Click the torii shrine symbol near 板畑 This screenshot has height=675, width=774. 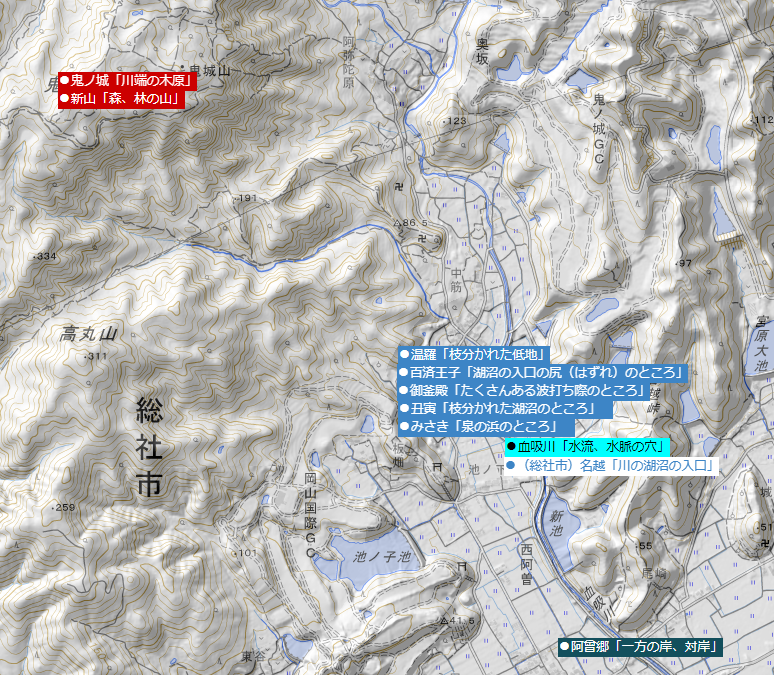[435, 467]
